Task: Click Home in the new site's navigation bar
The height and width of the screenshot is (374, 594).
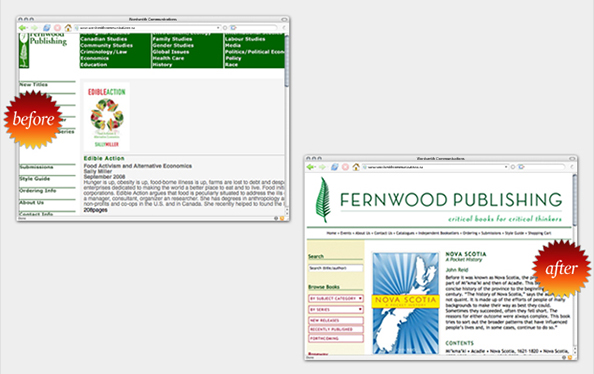Action: [x=331, y=233]
